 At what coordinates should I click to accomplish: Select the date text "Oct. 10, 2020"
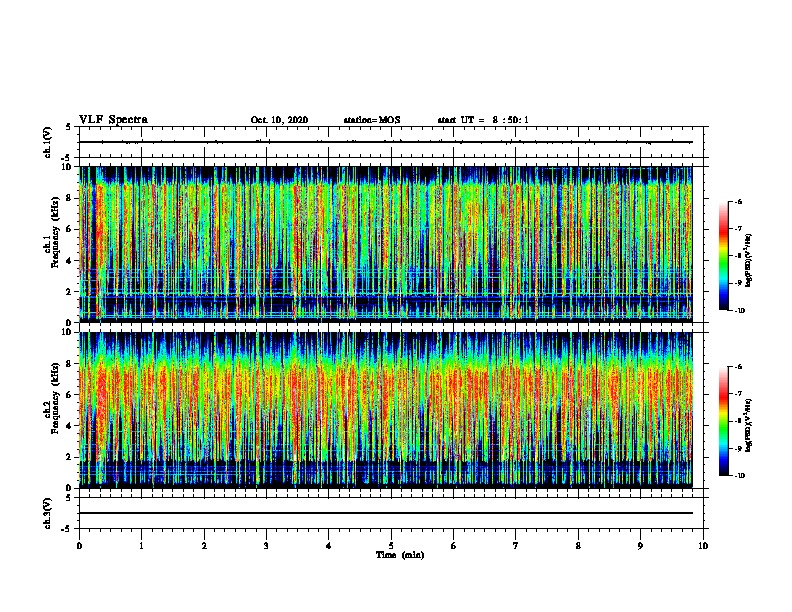coord(279,120)
